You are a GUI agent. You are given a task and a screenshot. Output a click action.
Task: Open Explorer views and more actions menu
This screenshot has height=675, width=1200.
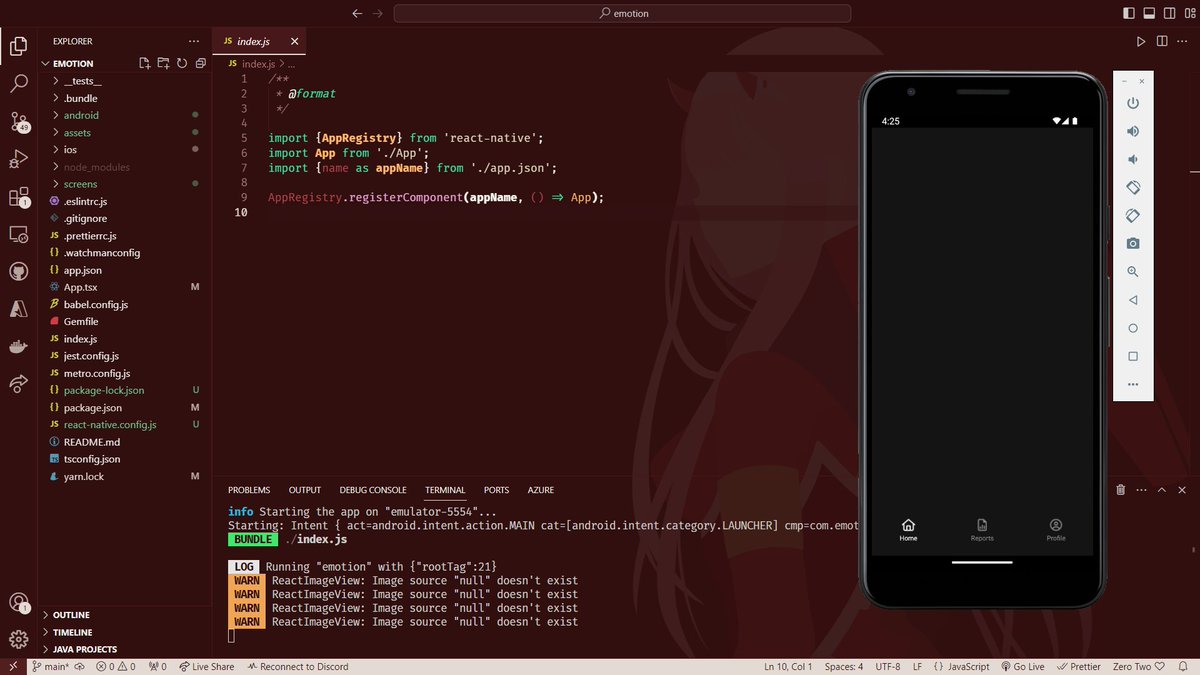point(194,41)
